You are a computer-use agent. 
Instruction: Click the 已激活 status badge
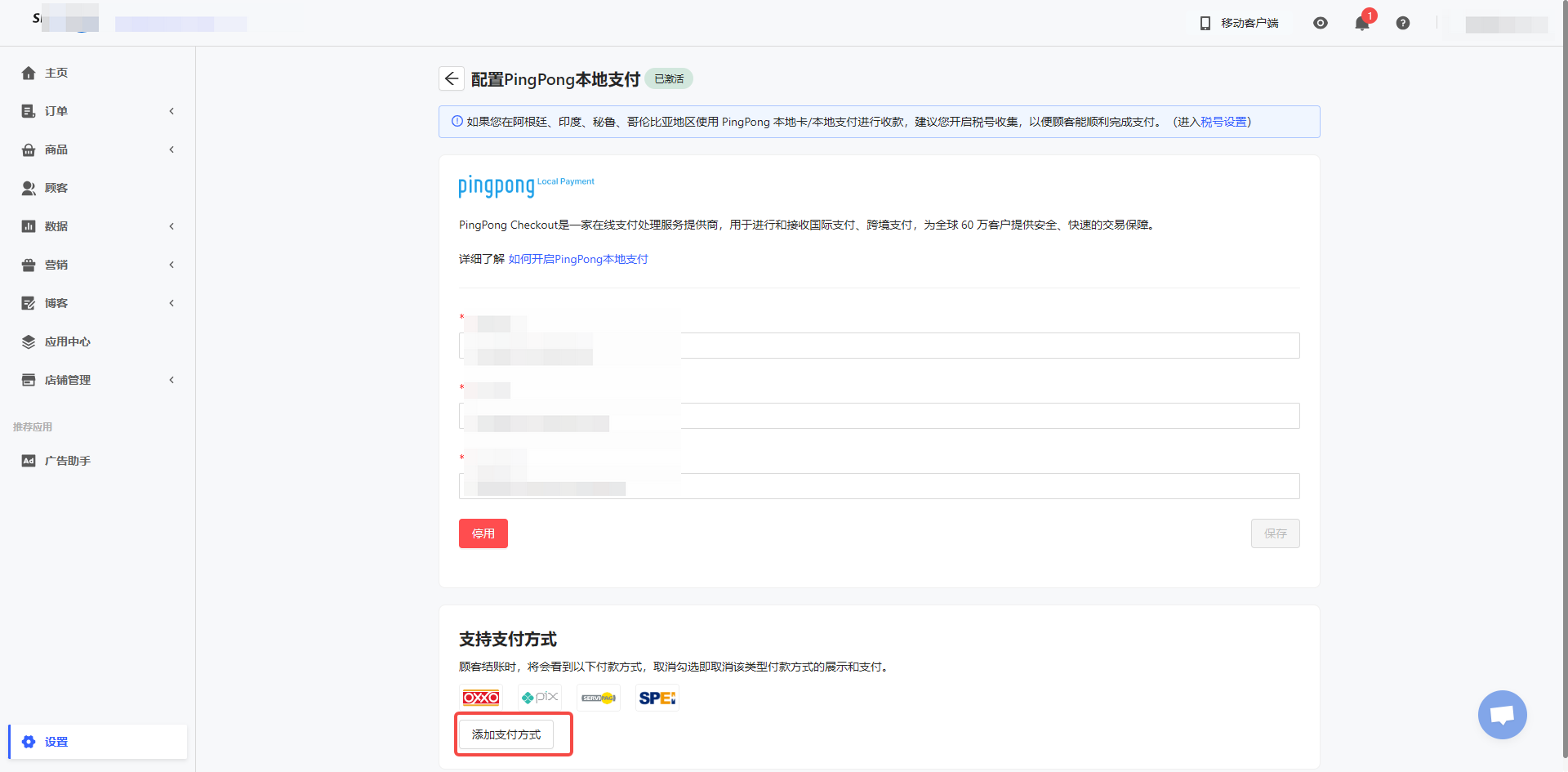669,78
